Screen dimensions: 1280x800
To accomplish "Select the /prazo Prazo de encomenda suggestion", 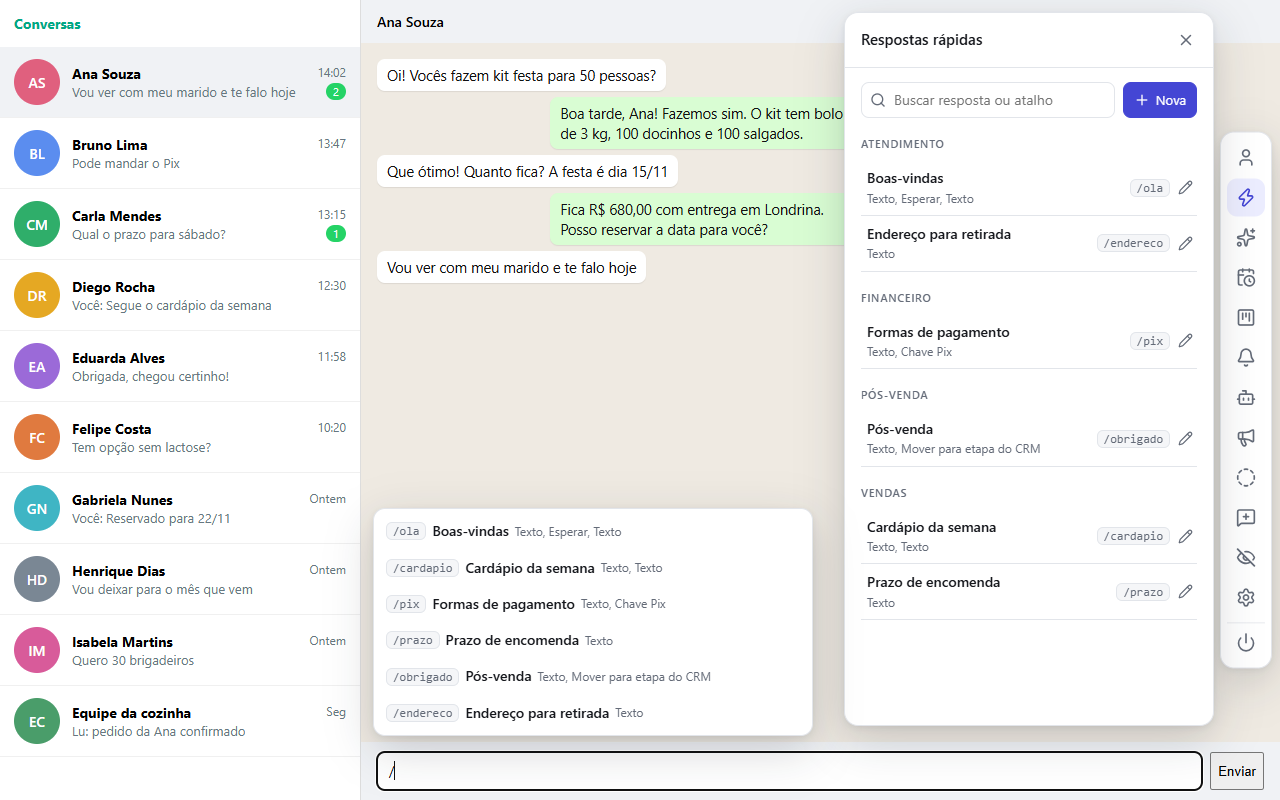I will (593, 640).
